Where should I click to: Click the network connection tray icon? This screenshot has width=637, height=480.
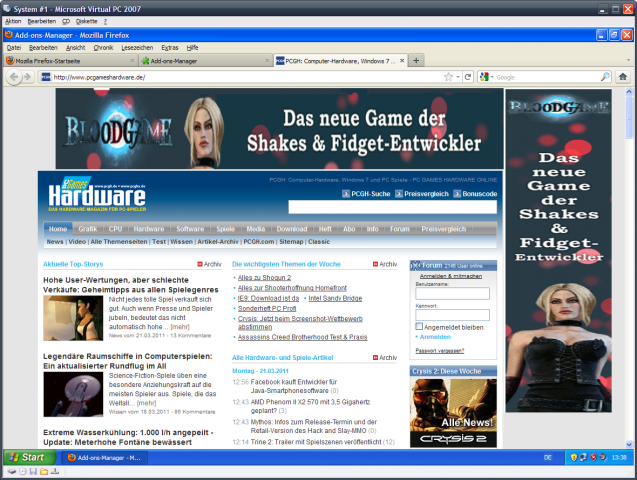(583, 458)
